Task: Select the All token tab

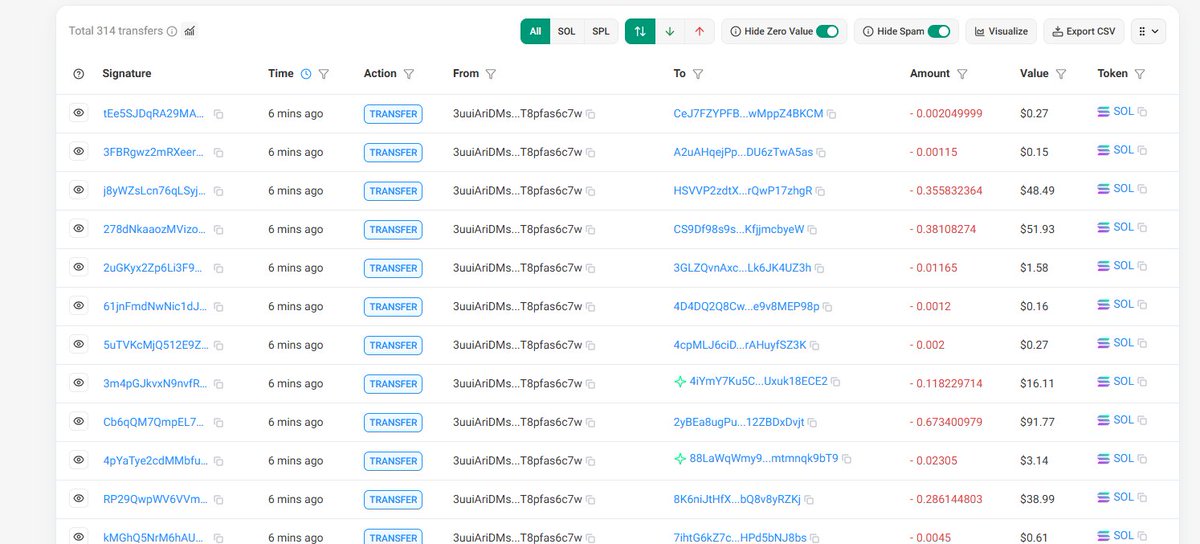Action: point(535,31)
